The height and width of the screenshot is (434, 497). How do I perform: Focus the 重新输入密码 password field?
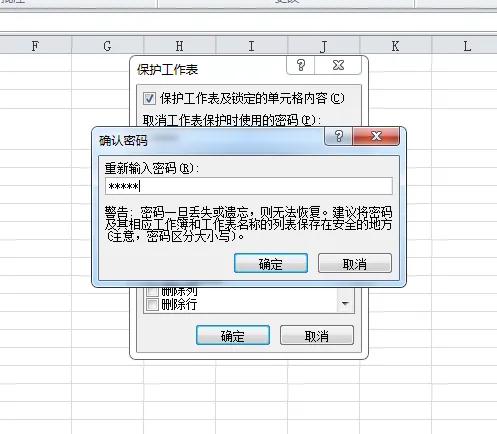coord(249,186)
